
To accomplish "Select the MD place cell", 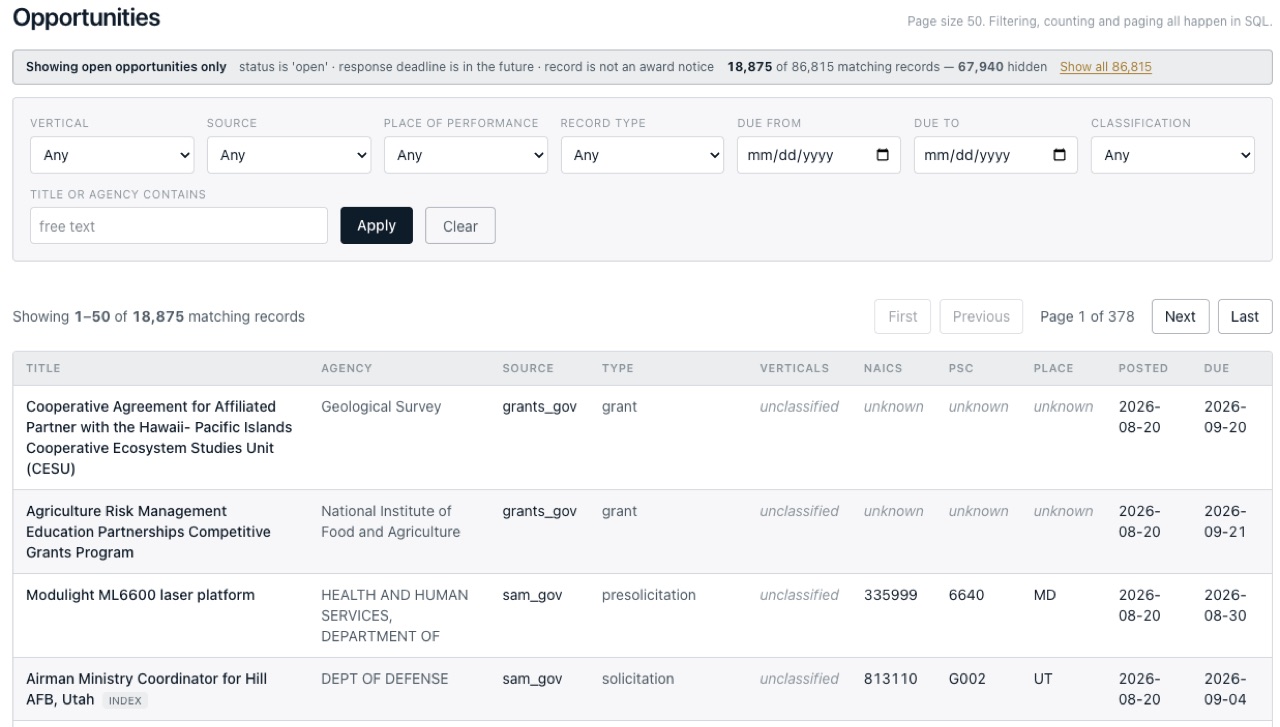I will (x=1045, y=595).
